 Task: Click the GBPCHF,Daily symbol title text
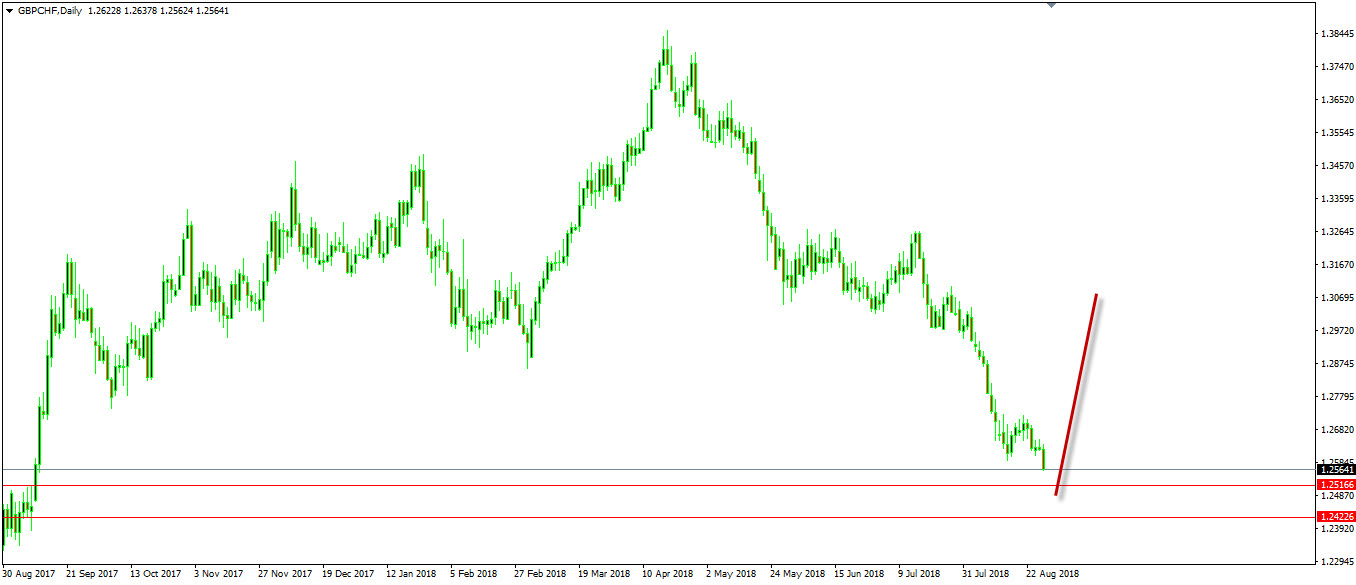(x=50, y=11)
